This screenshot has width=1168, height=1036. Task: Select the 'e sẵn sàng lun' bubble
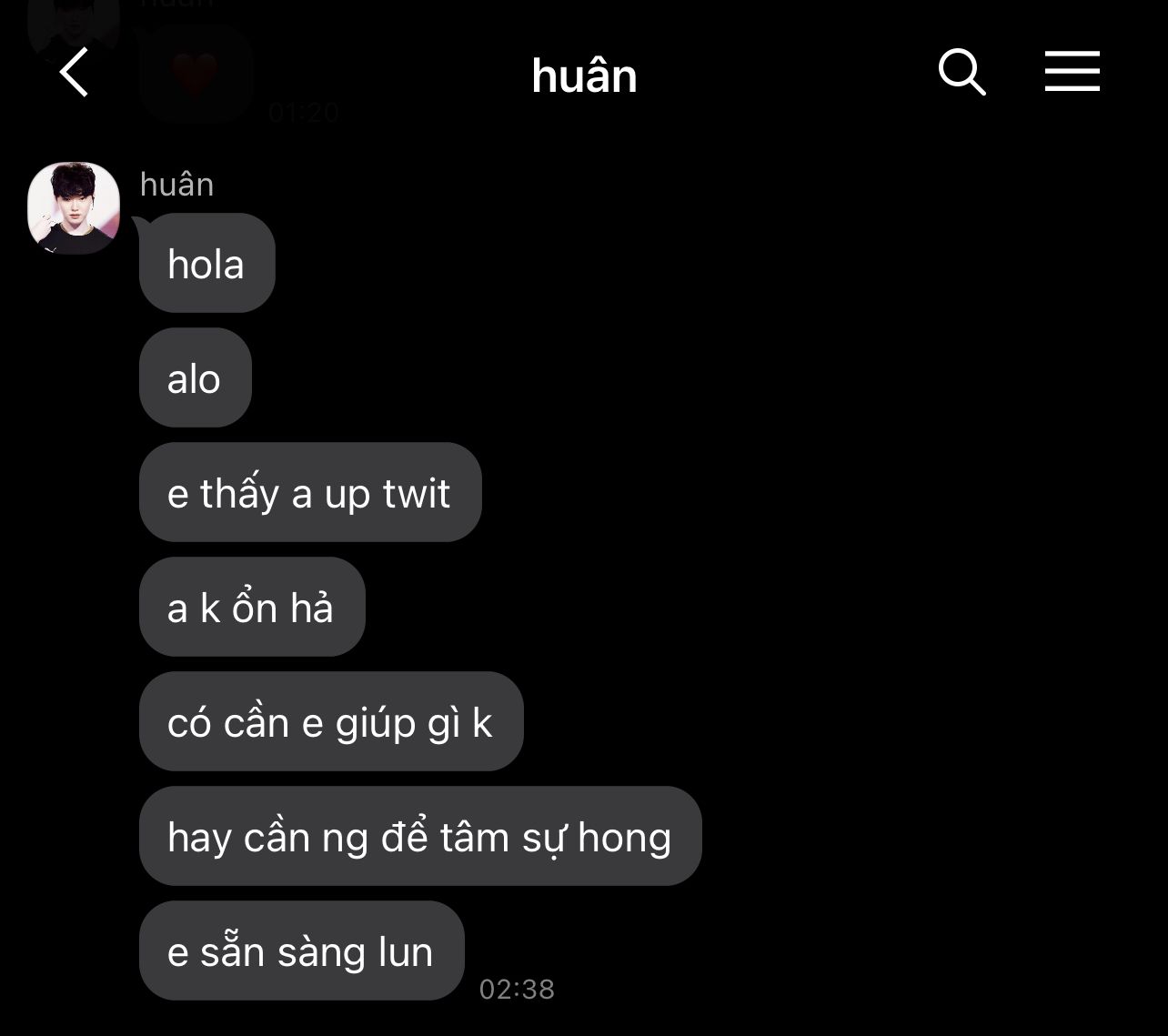pyautogui.click(x=301, y=951)
